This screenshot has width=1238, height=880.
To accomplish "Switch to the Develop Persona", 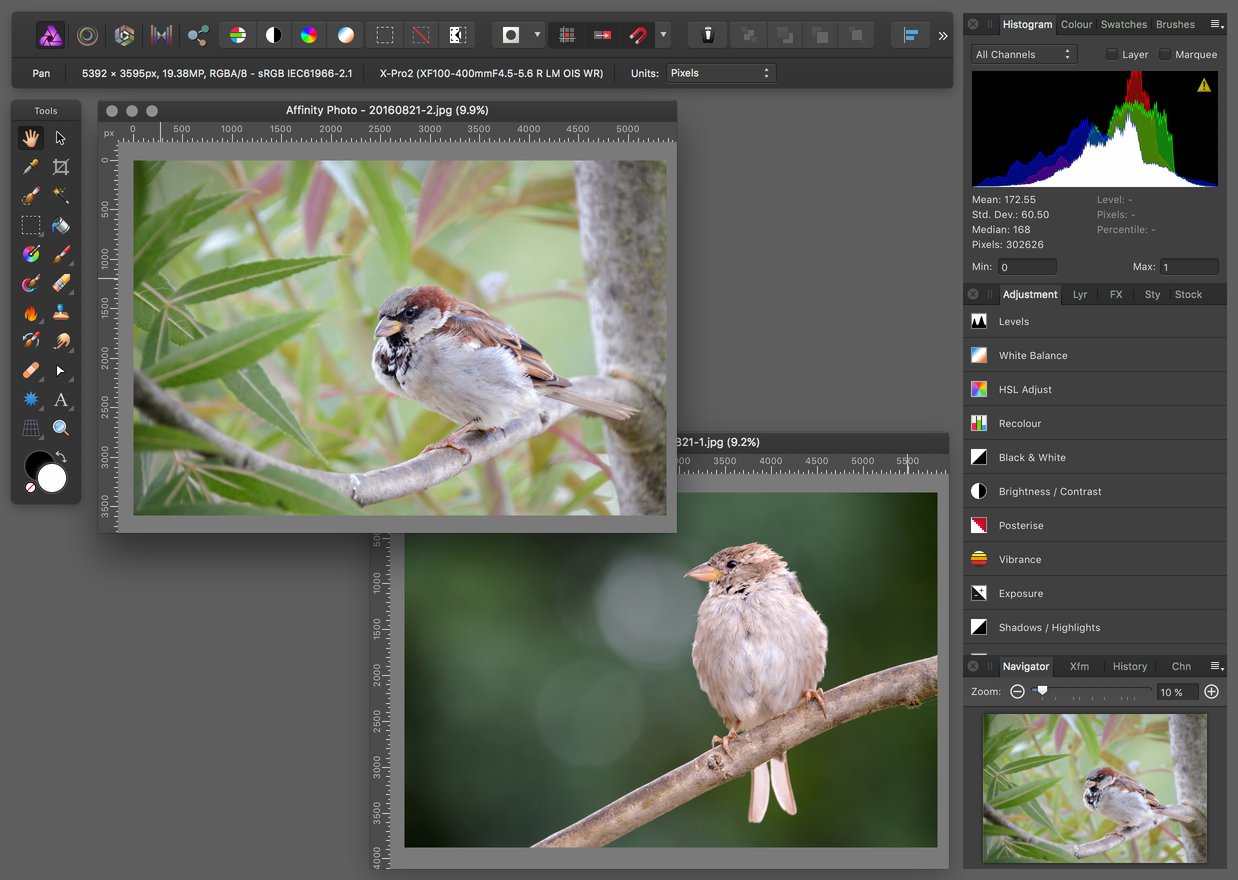I will pos(124,36).
